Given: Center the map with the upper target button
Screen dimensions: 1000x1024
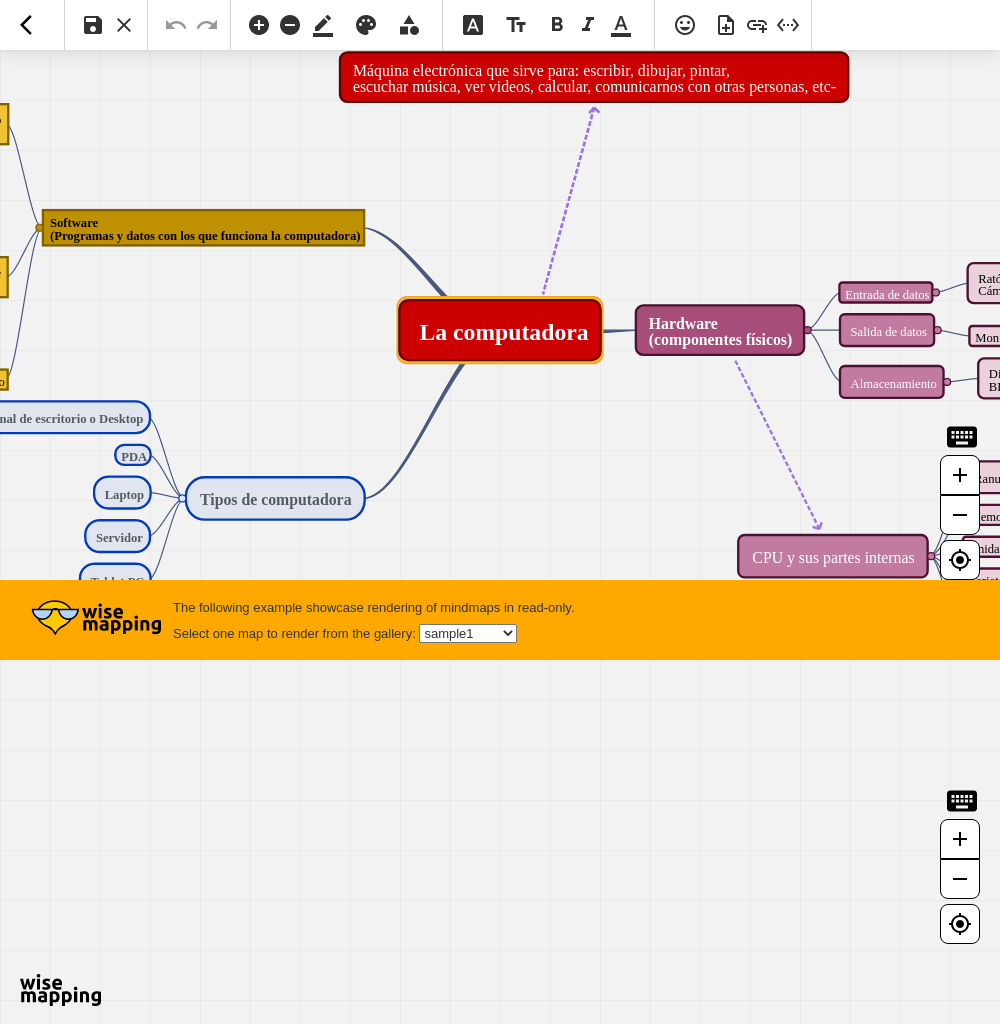Looking at the screenshot, I should (960, 560).
